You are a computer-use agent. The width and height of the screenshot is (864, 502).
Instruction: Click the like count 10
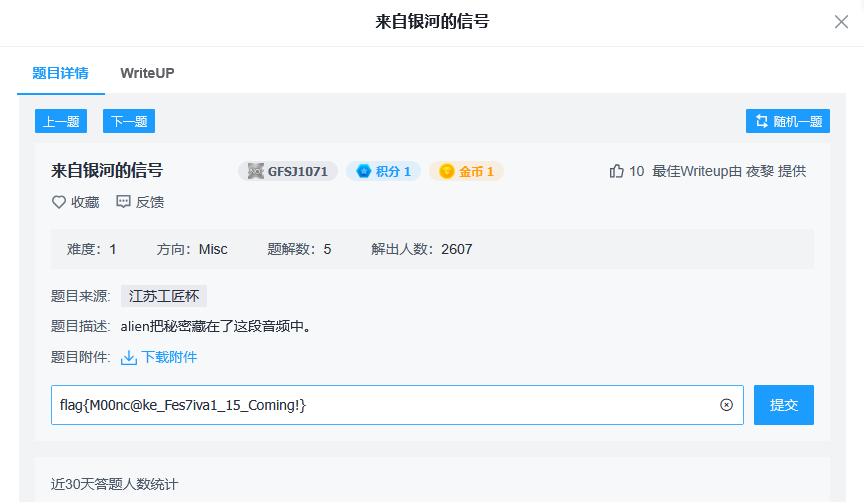click(x=636, y=171)
